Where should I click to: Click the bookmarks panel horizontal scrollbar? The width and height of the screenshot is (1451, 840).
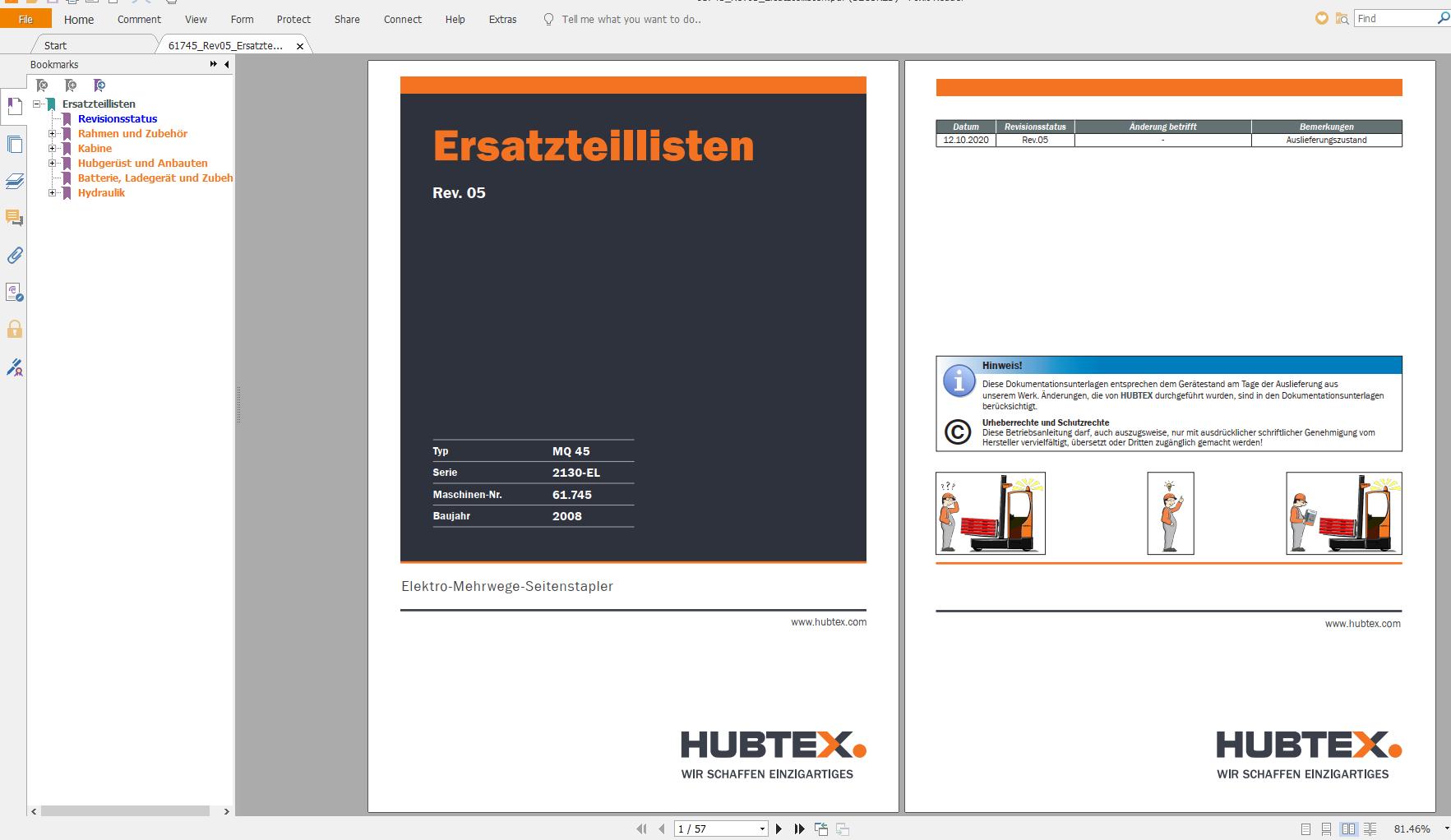[125, 811]
